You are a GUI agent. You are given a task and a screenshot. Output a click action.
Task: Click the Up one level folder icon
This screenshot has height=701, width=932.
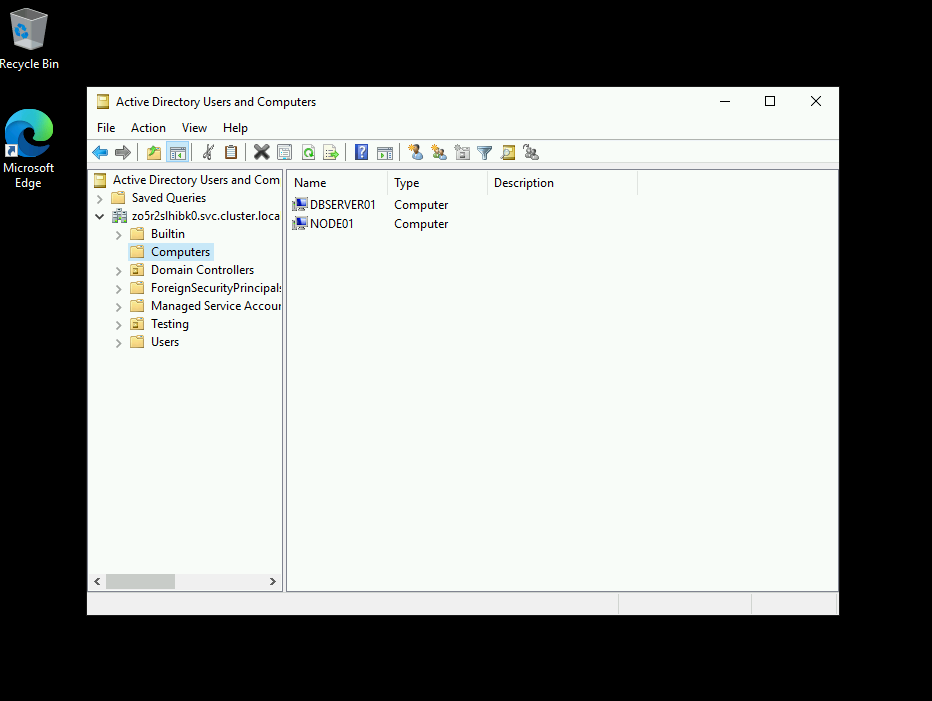coord(154,153)
